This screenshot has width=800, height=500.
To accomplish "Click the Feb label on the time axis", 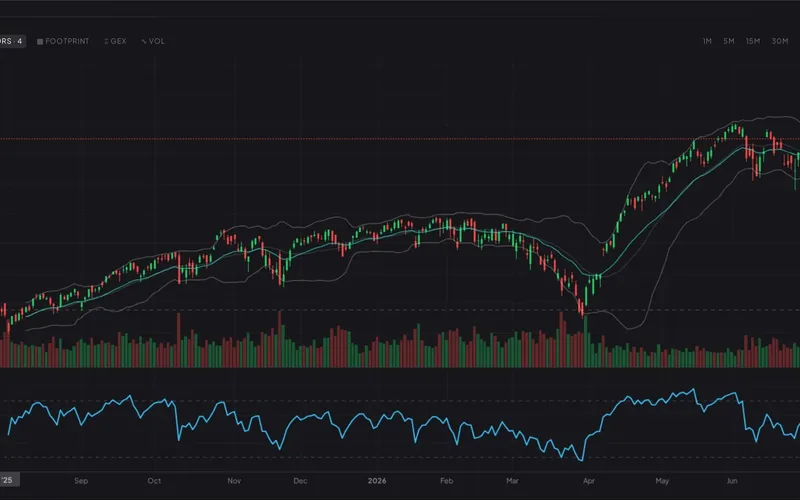I will point(446,481).
